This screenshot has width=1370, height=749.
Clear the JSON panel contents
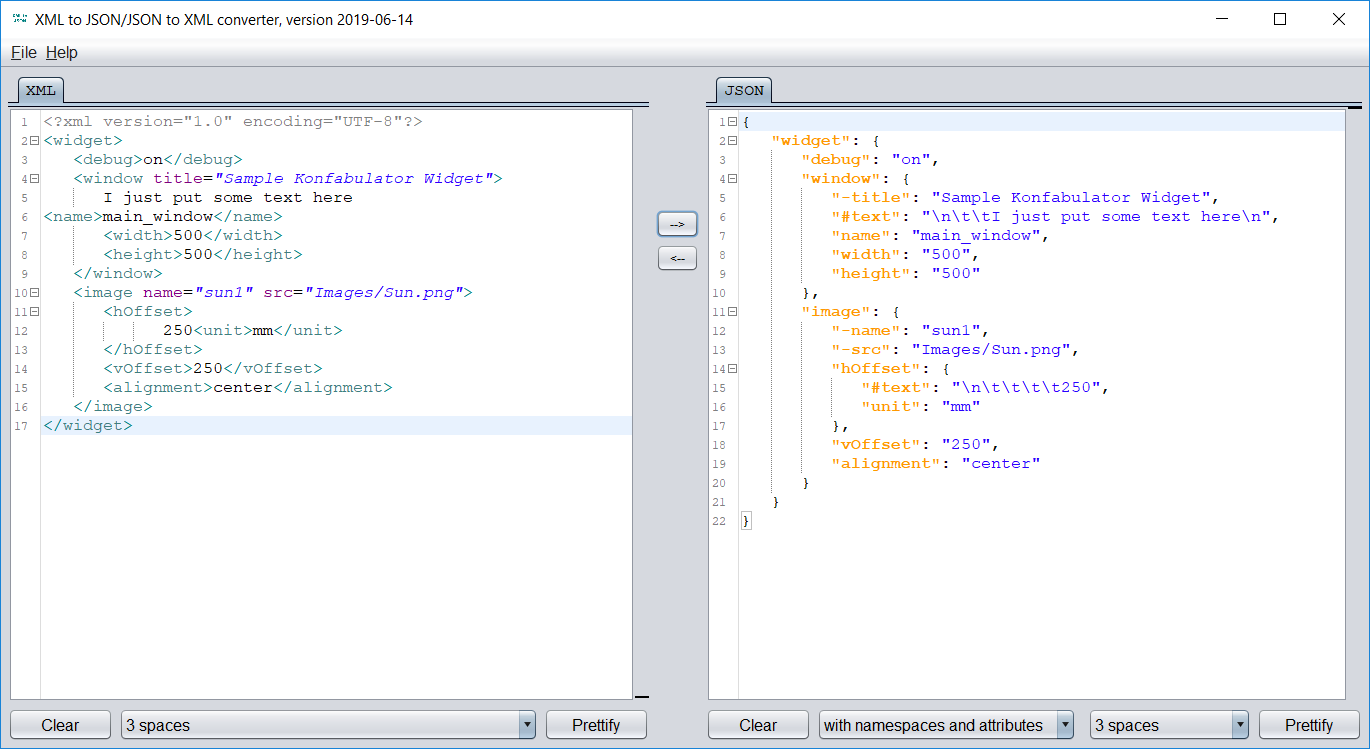point(758,725)
